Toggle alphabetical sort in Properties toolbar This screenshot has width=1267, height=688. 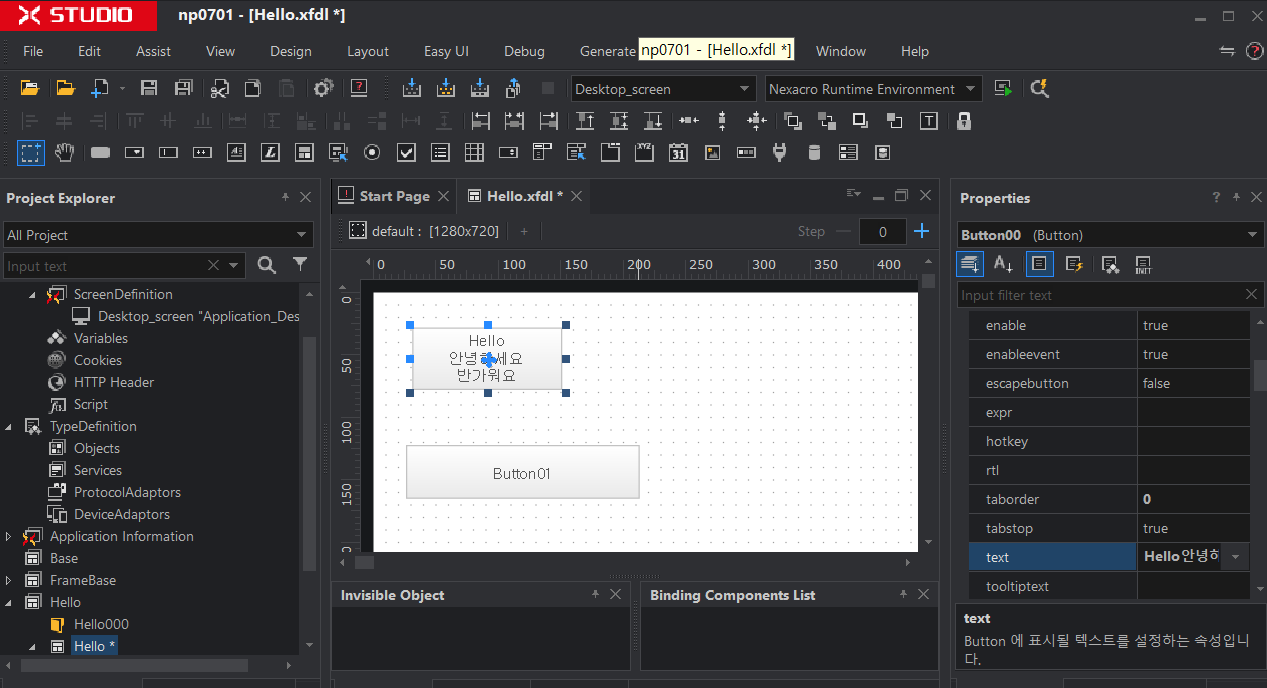point(1003,264)
